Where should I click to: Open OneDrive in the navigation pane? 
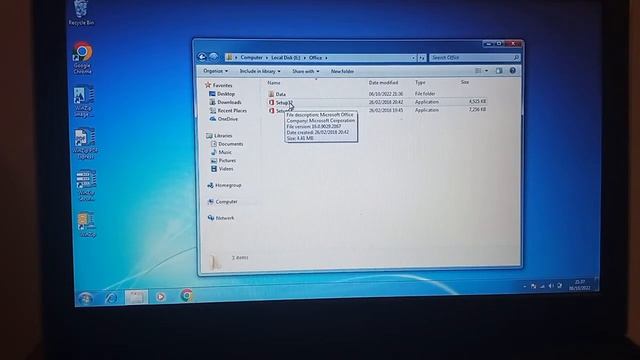[x=227, y=119]
